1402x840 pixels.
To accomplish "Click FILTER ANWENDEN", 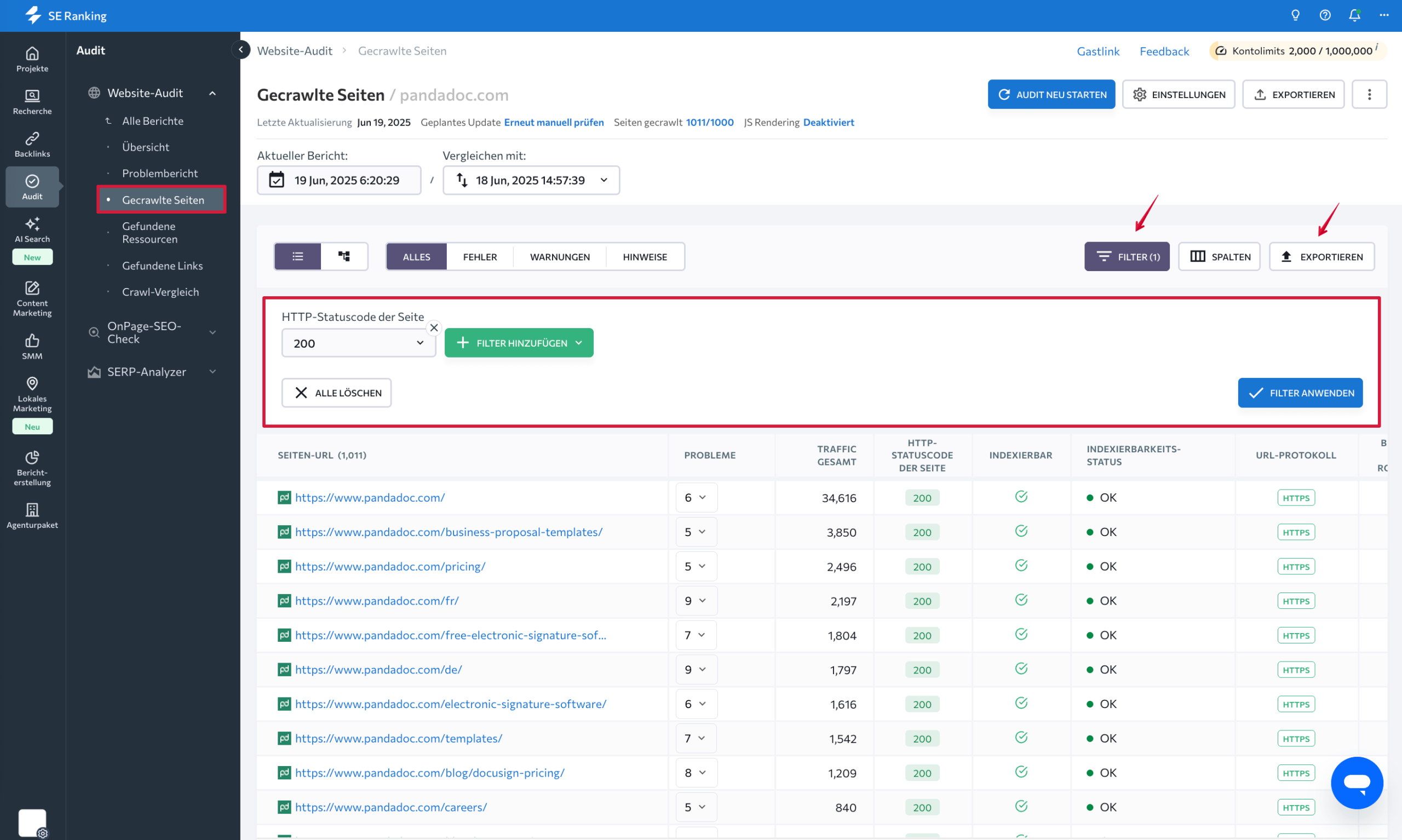I will (x=1300, y=393).
